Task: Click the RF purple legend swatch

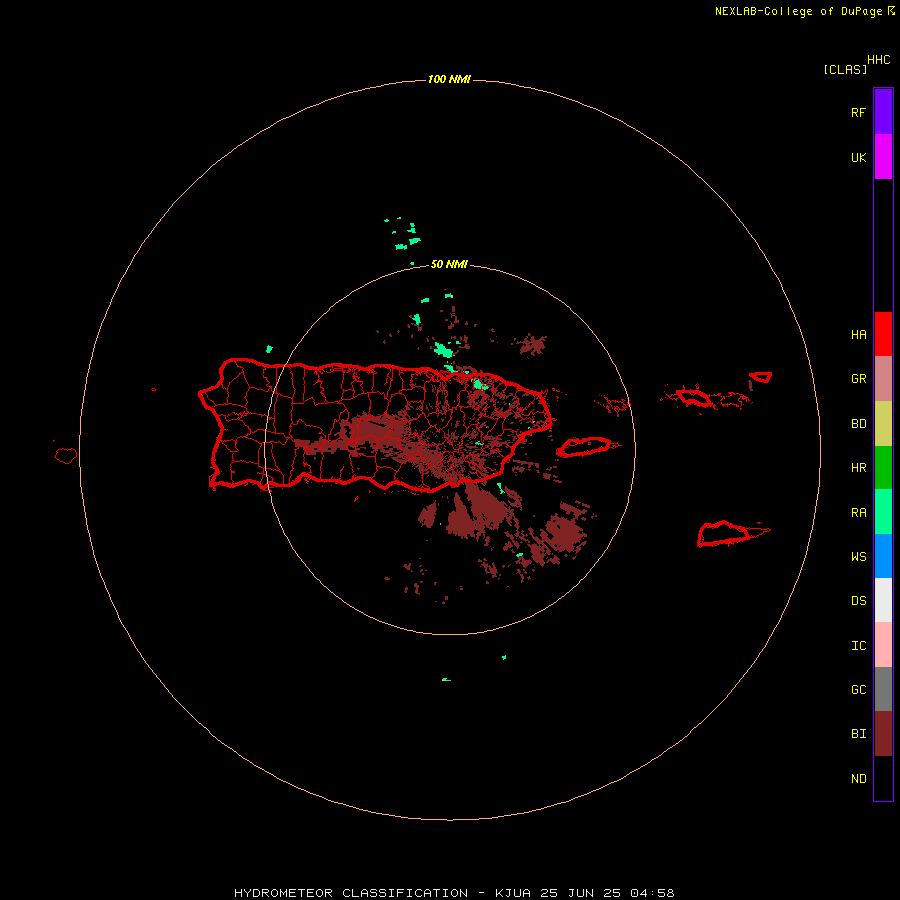Action: 883,112
